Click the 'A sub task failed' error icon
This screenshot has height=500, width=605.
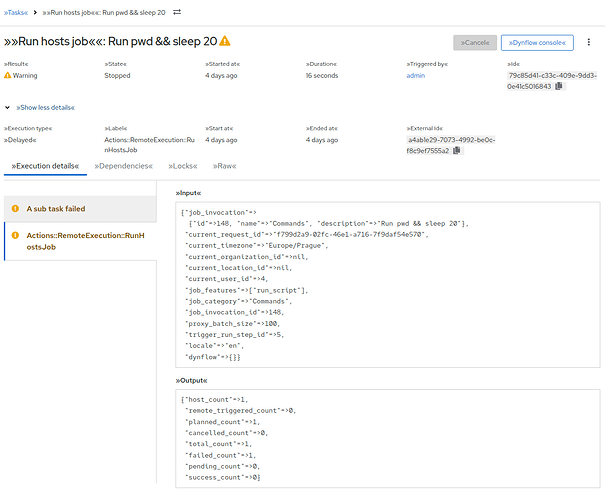[x=15, y=208]
